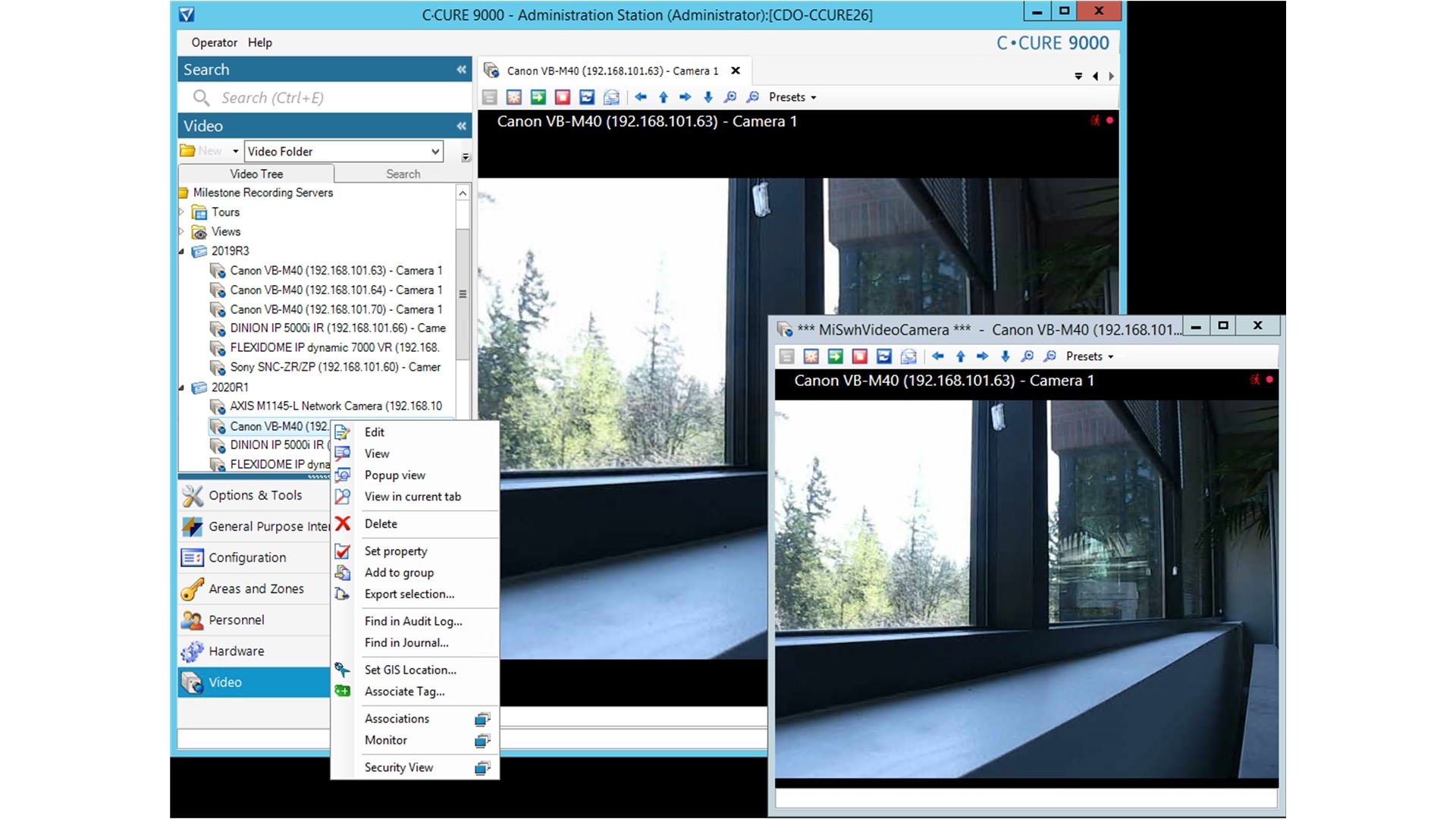Choose Find in Audit Log... from context menu
This screenshot has height=819, width=1456.
(x=415, y=621)
